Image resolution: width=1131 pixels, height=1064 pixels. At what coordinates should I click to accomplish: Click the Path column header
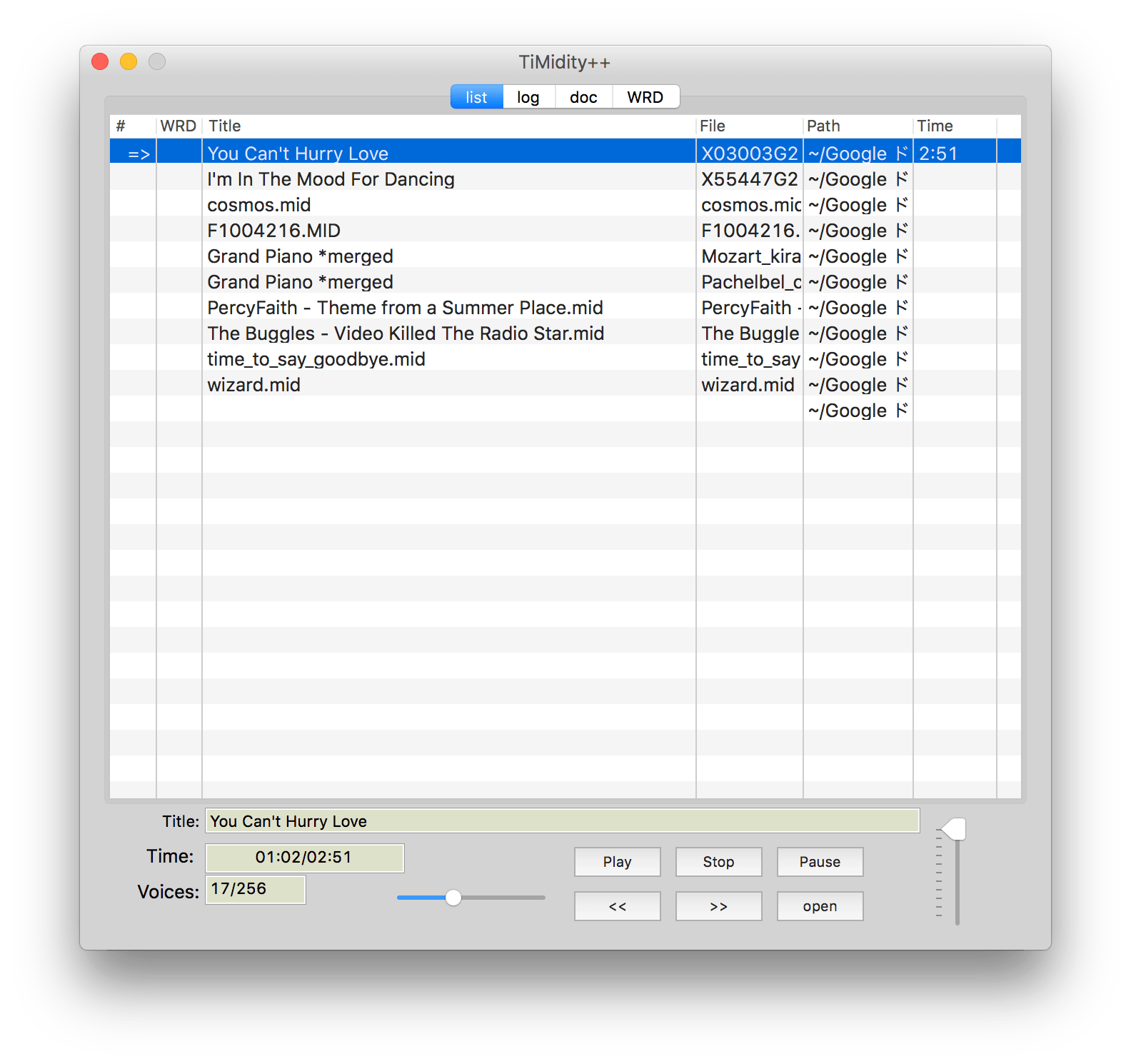(x=858, y=126)
